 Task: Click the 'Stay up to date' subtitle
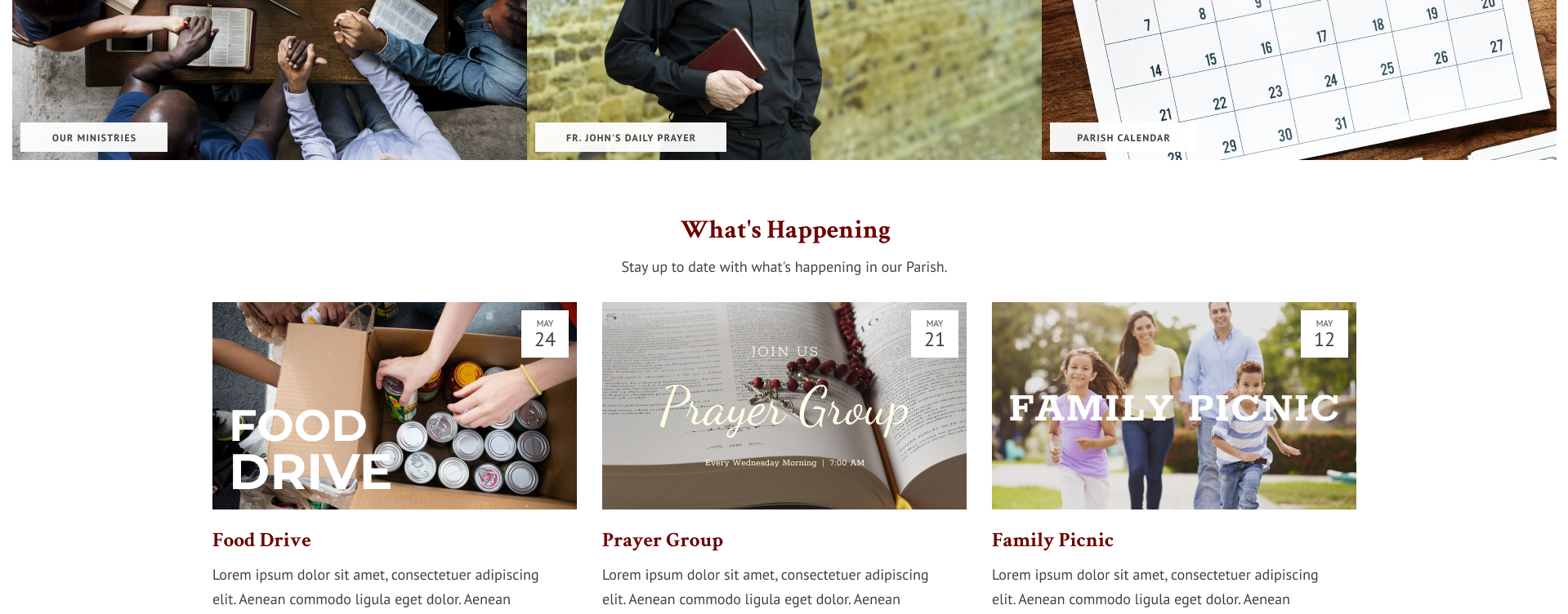(x=784, y=267)
